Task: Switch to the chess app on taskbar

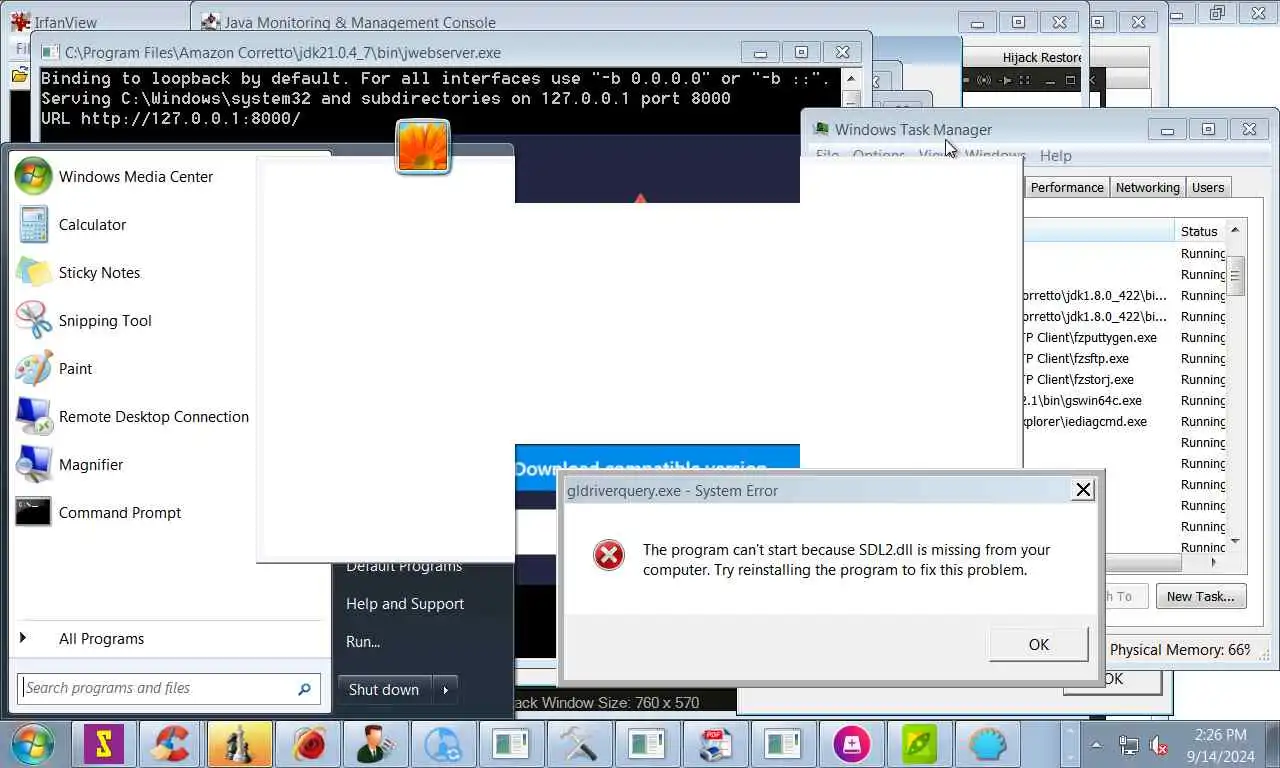Action: 240,744
